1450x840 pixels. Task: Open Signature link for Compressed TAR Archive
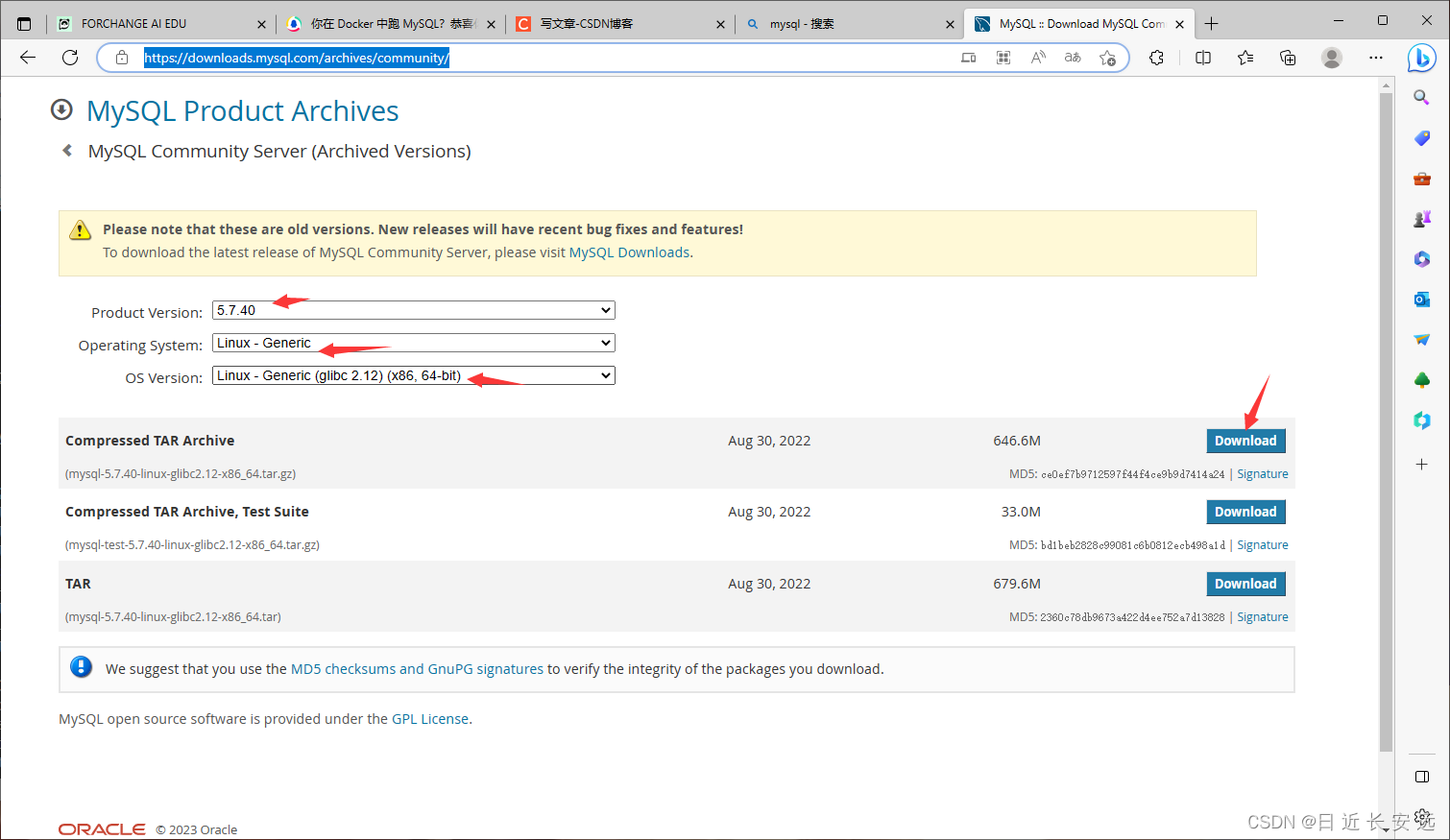[x=1263, y=474]
